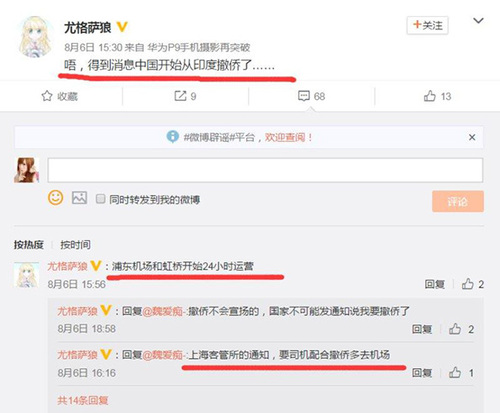Expand all 14 replies (共14条回复)
The image size is (500, 413).
83,400
